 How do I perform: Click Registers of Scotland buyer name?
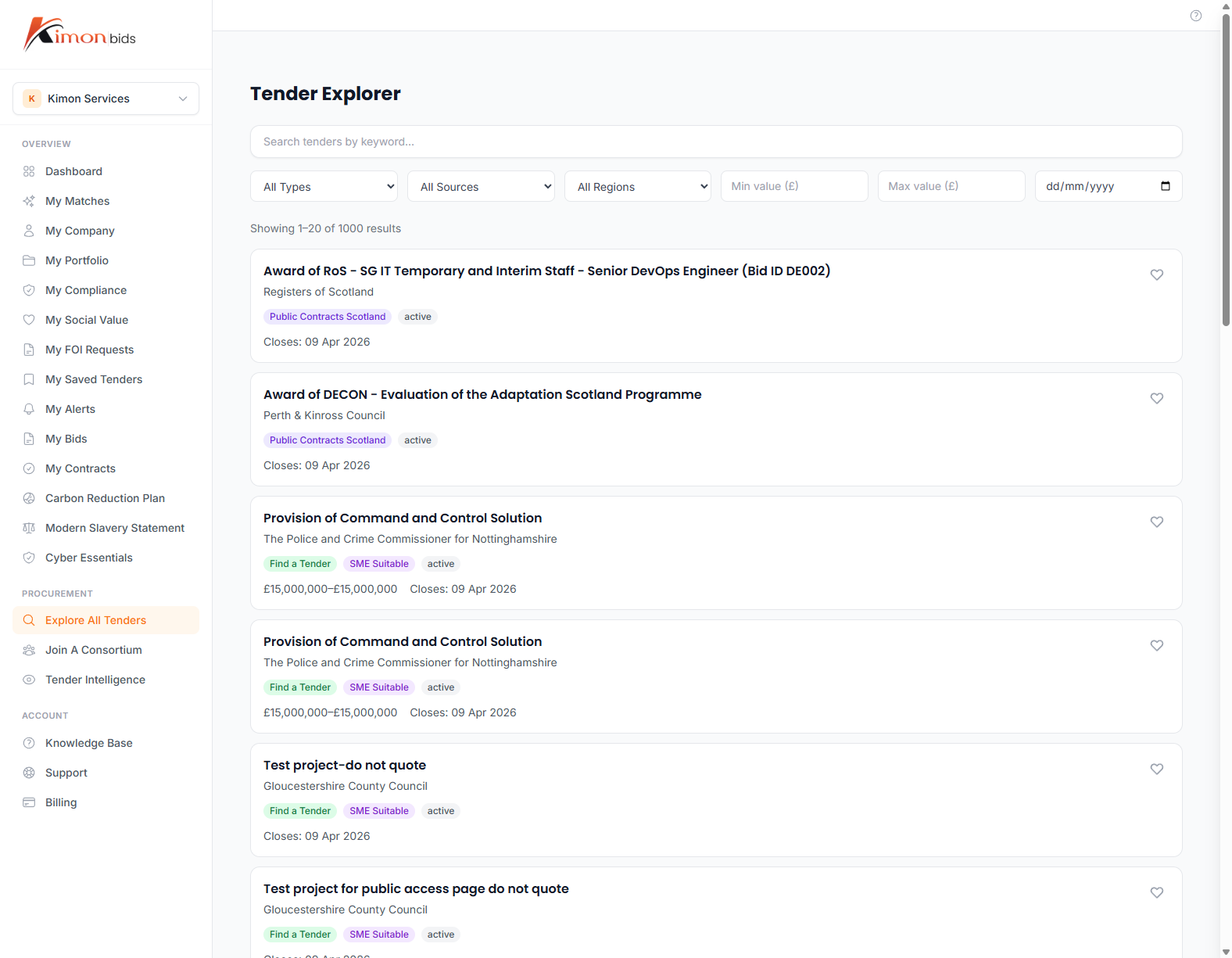click(318, 292)
